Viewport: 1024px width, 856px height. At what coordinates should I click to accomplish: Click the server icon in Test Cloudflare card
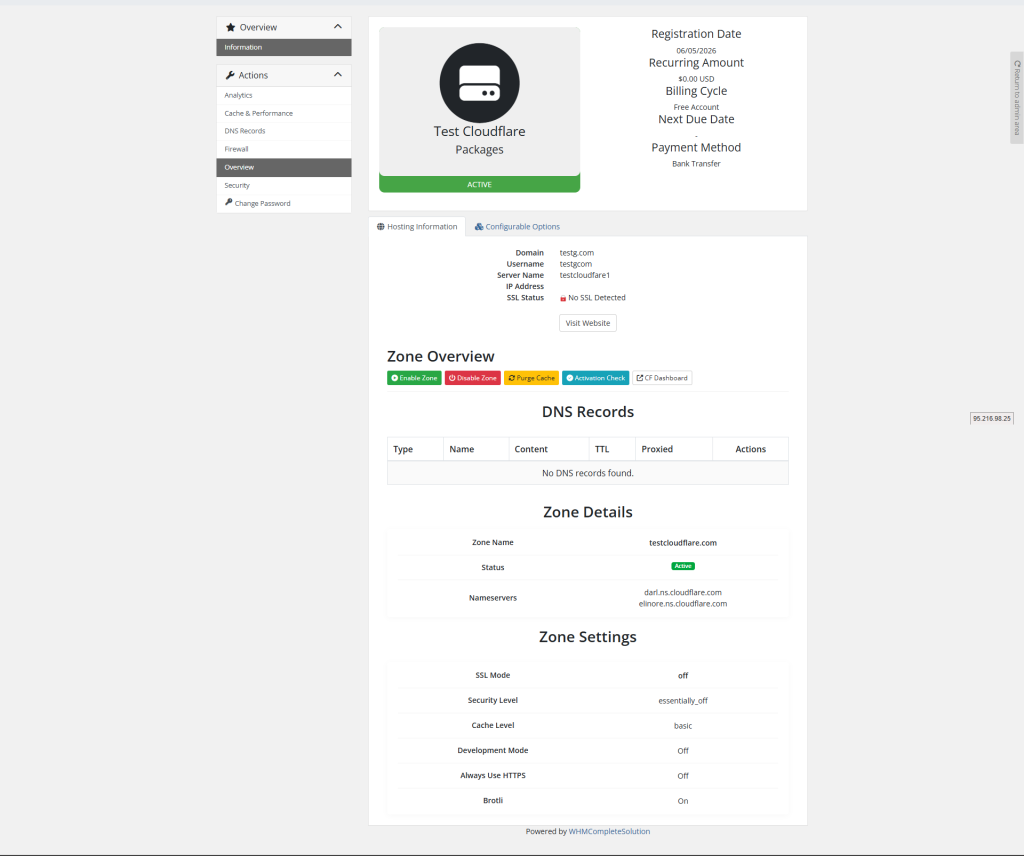(479, 83)
